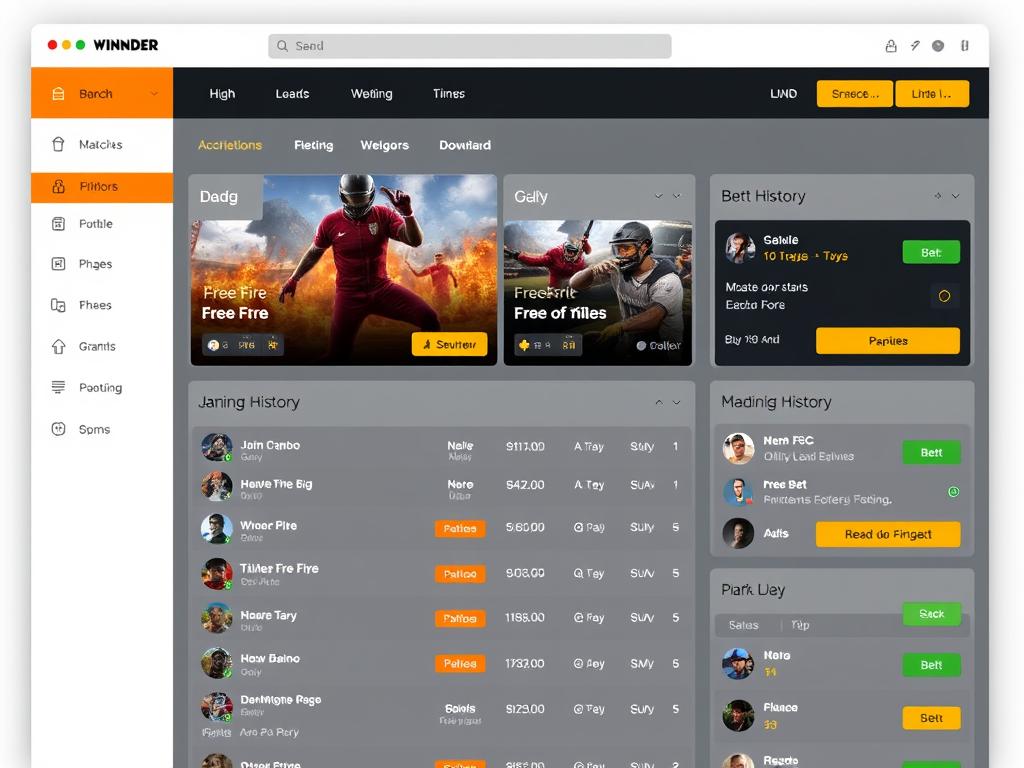The height and width of the screenshot is (768, 1024).
Task: Click the lock icon in top bar
Action: click(891, 46)
